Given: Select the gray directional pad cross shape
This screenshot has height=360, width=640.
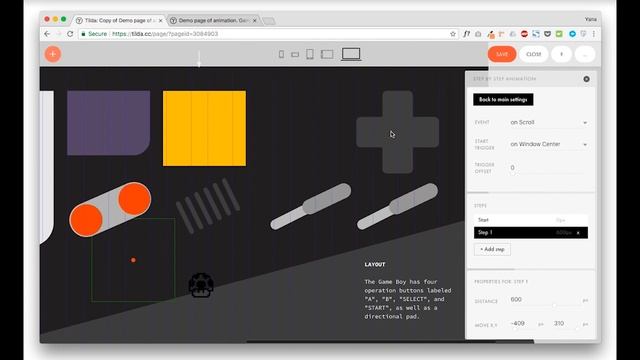Looking at the screenshot, I should point(398,132).
